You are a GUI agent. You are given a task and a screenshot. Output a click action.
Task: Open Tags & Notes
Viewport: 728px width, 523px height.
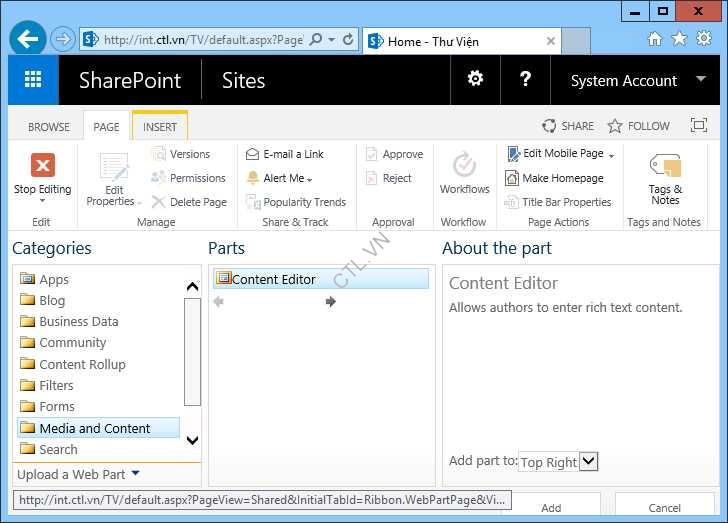point(665,166)
